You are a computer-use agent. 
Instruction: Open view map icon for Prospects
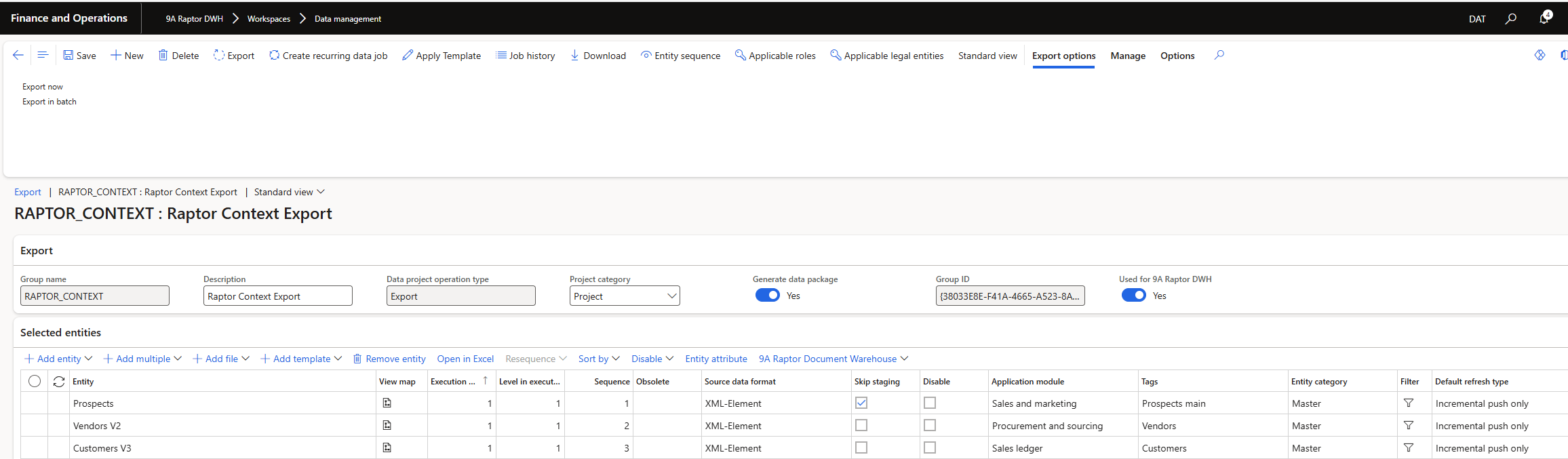(387, 403)
